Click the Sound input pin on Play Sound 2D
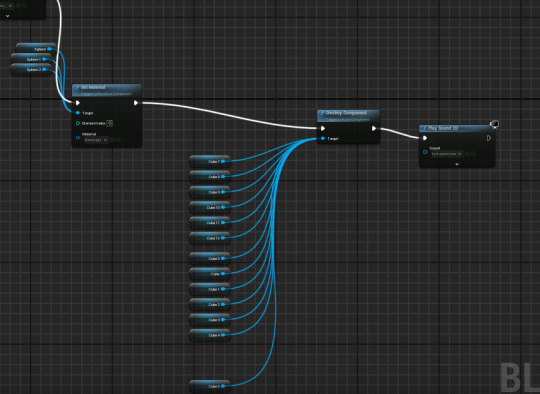The height and width of the screenshot is (394, 540). [x=425, y=152]
